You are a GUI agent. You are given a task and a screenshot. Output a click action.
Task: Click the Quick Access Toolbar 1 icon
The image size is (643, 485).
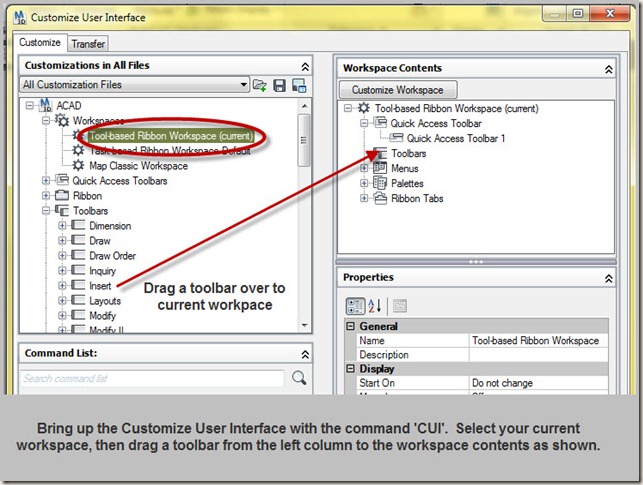(396, 138)
